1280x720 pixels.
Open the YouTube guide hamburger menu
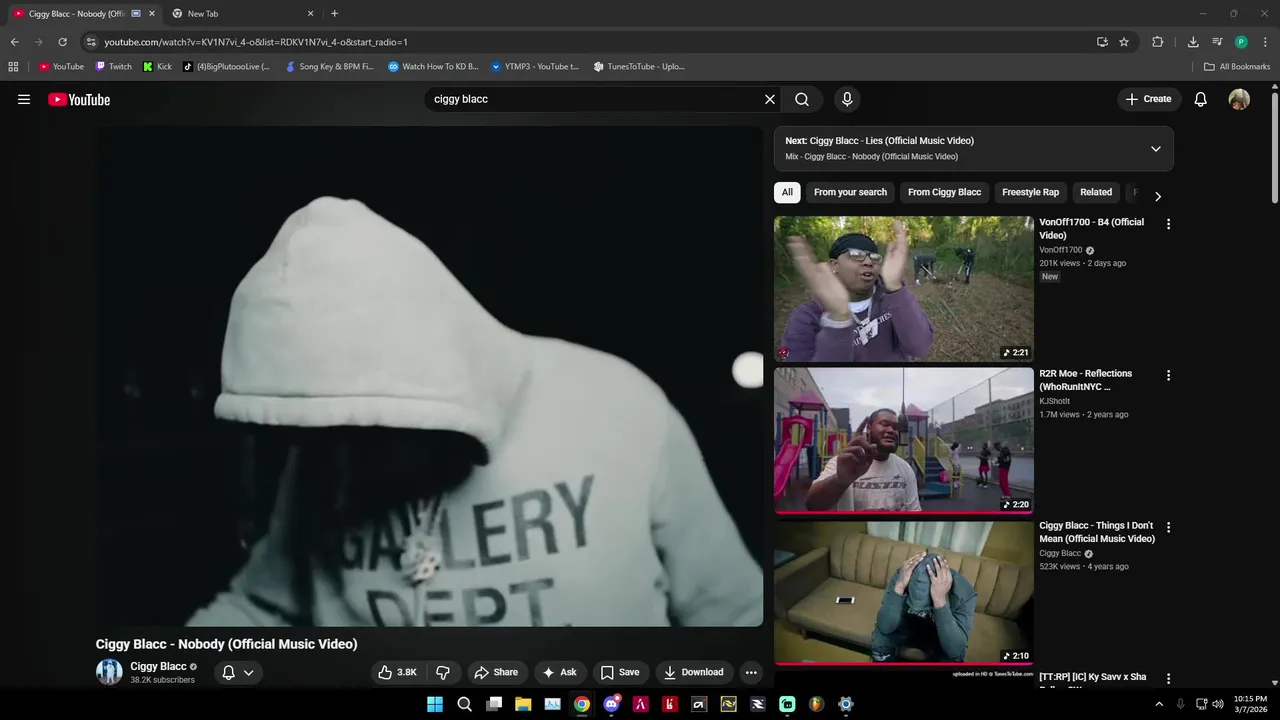[24, 99]
